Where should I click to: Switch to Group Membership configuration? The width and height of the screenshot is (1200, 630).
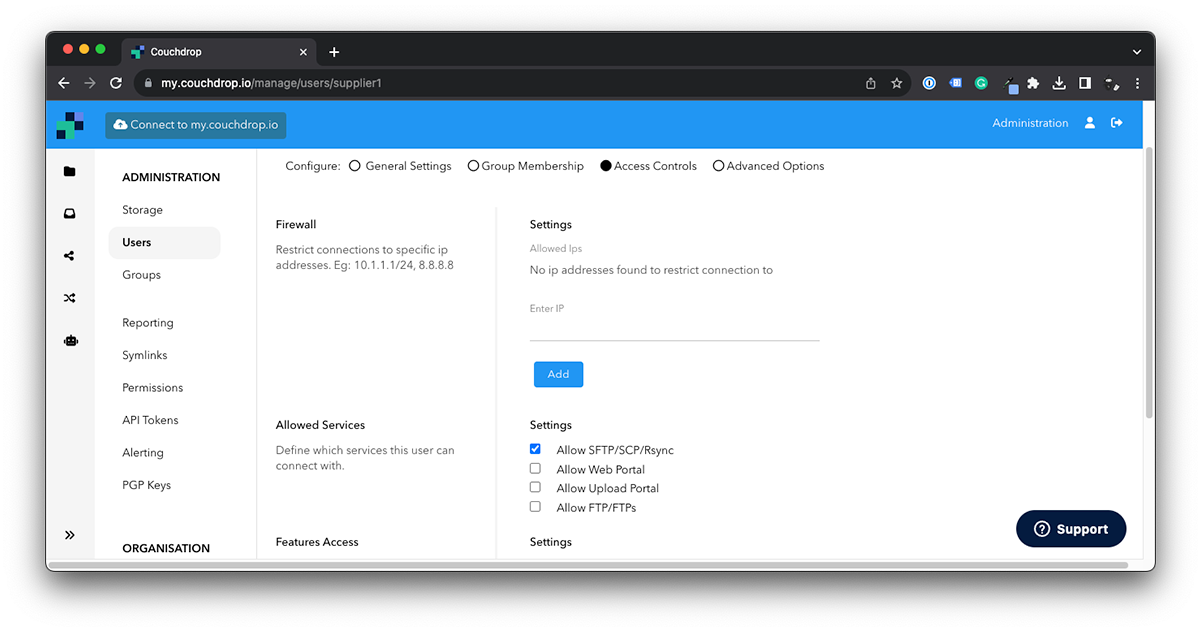473,166
